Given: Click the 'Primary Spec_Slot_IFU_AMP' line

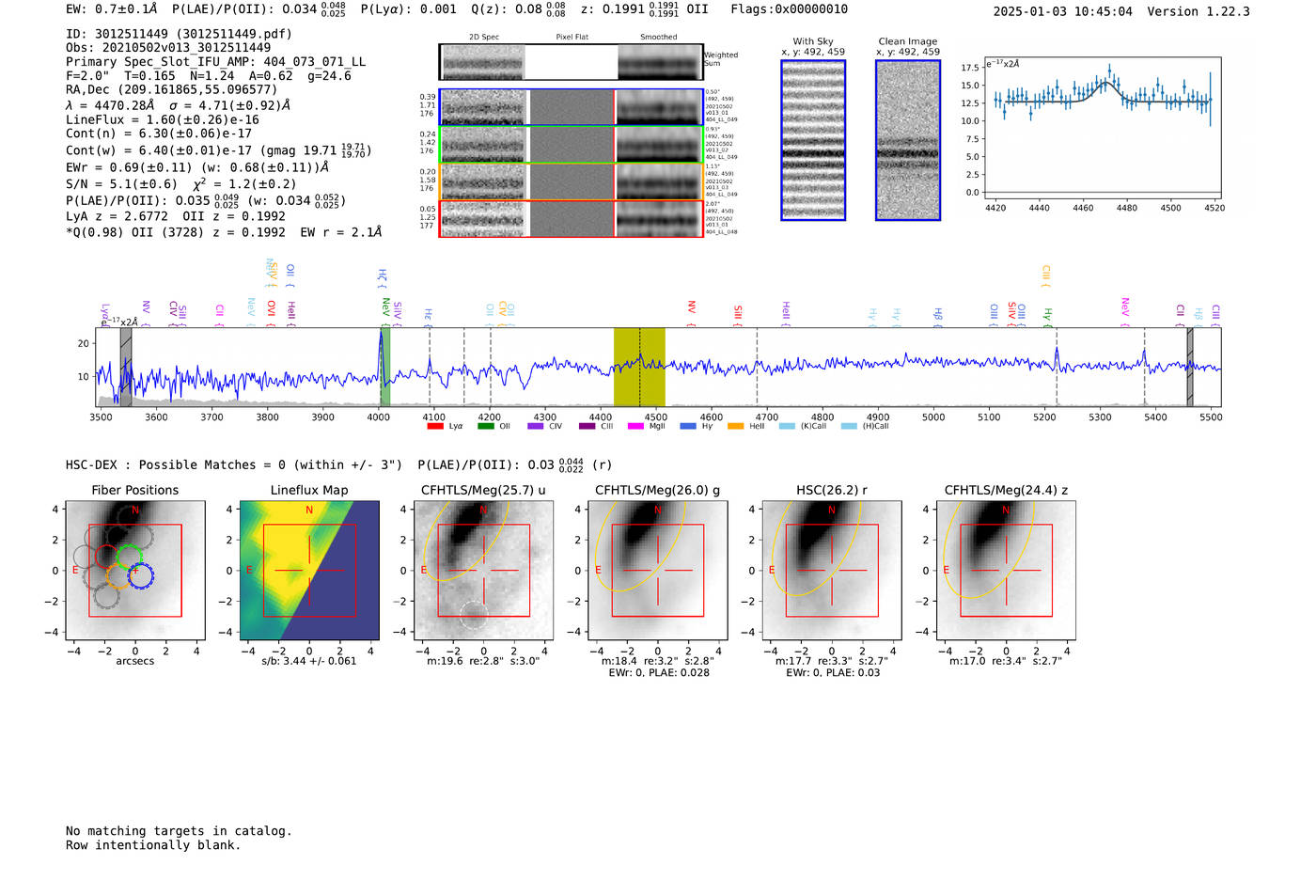Looking at the screenshot, I should pos(215,61).
